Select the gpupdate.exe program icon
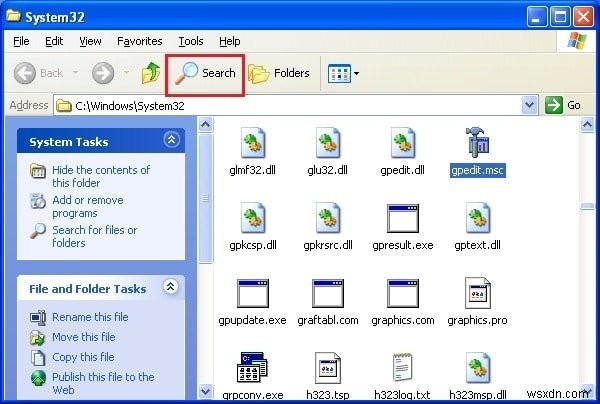Screen dimensions: 600x404 point(253,293)
